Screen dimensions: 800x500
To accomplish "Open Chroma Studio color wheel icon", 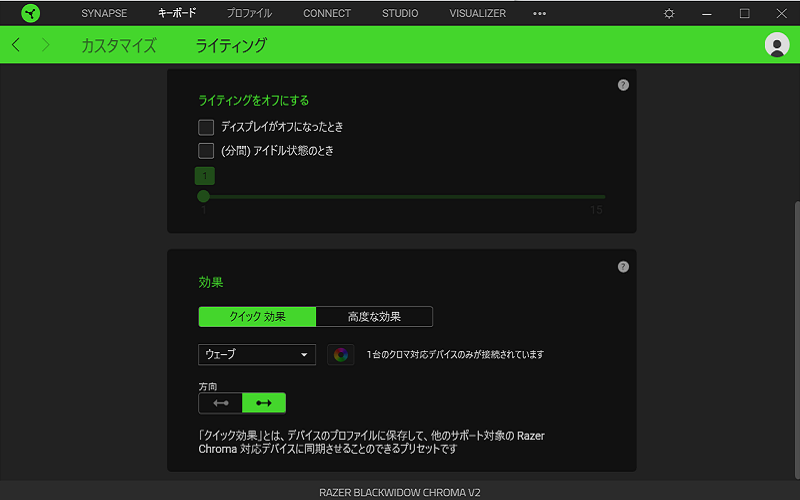I will tap(340, 355).
